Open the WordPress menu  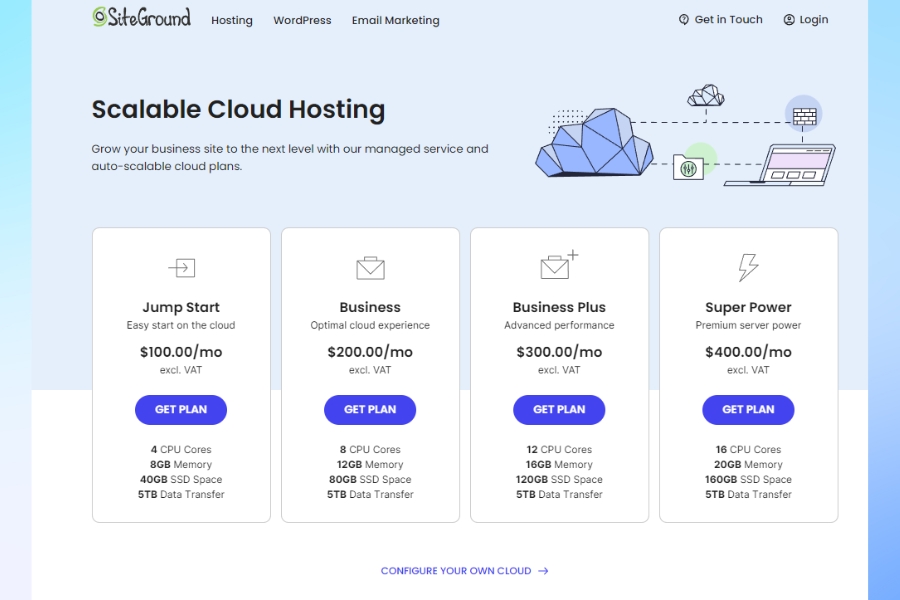coord(302,20)
